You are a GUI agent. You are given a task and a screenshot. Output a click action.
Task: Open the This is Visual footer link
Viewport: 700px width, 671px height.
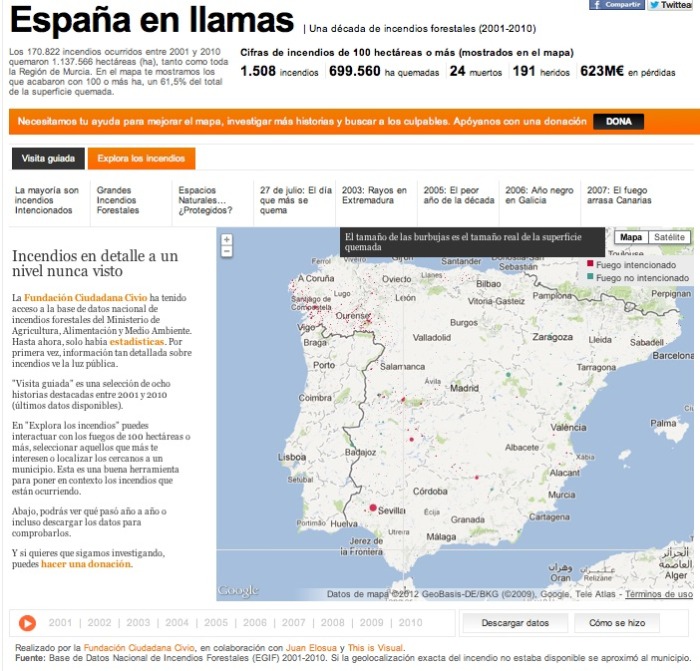[x=375, y=648]
